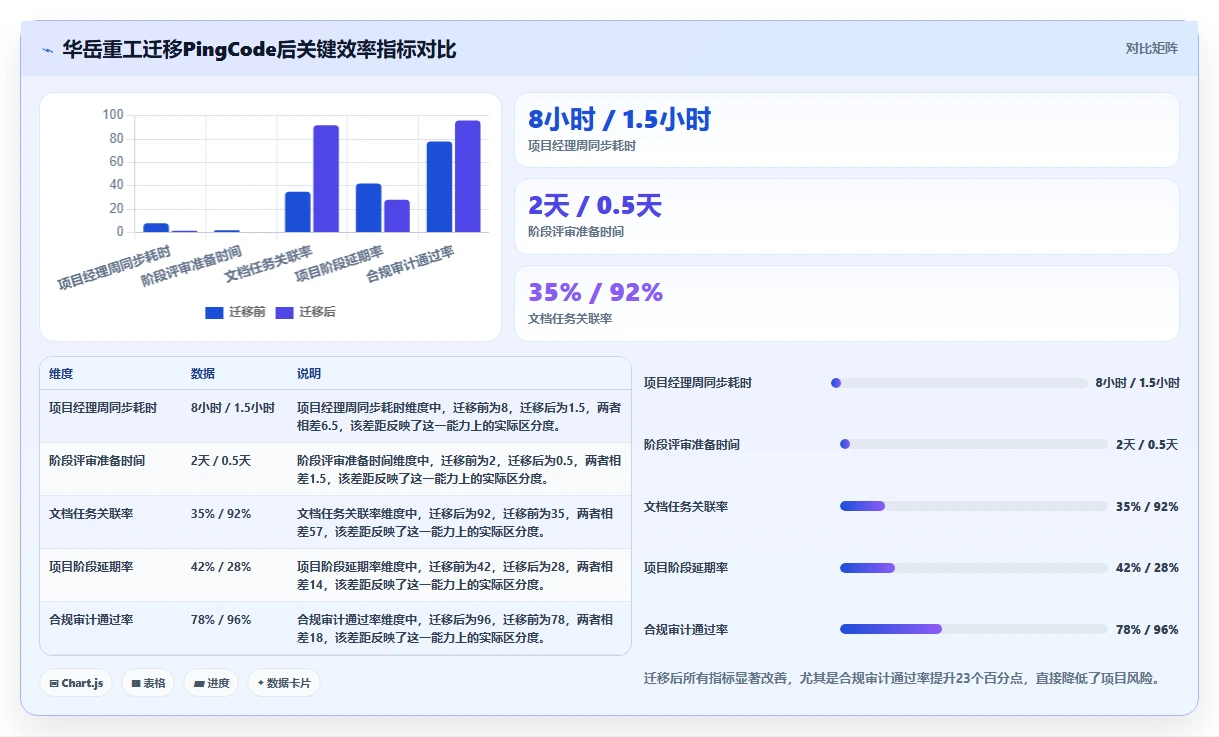Click the 迁移后 bar for 合规审计通过率

point(468,177)
